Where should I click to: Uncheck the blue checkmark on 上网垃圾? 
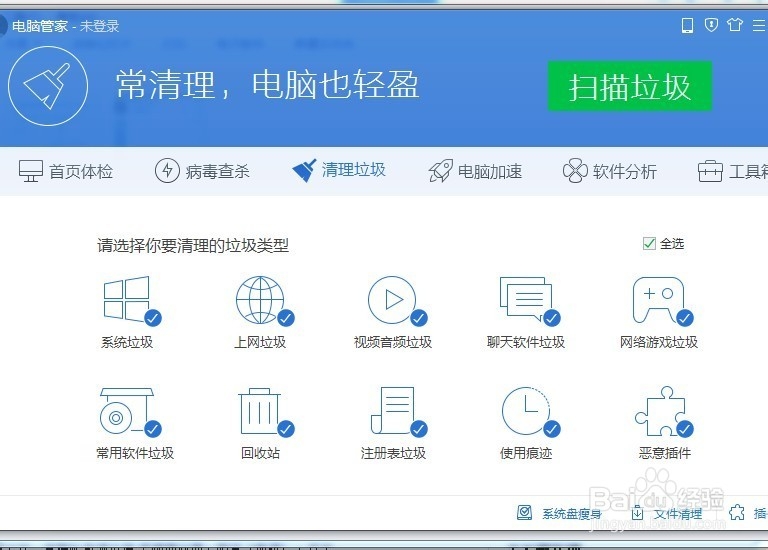click(x=286, y=318)
